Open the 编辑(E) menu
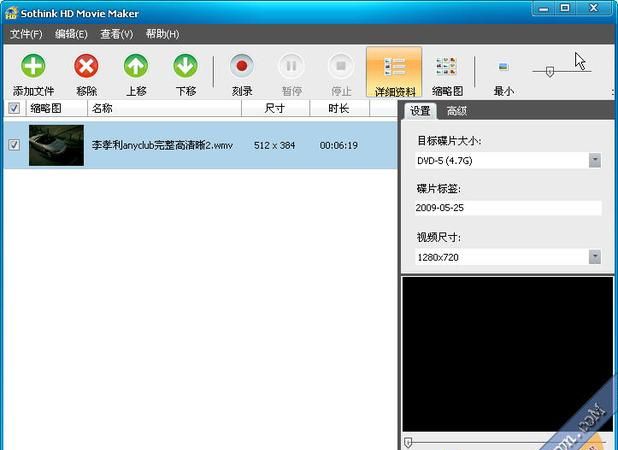Viewport: 618px width, 450px height. [71, 34]
